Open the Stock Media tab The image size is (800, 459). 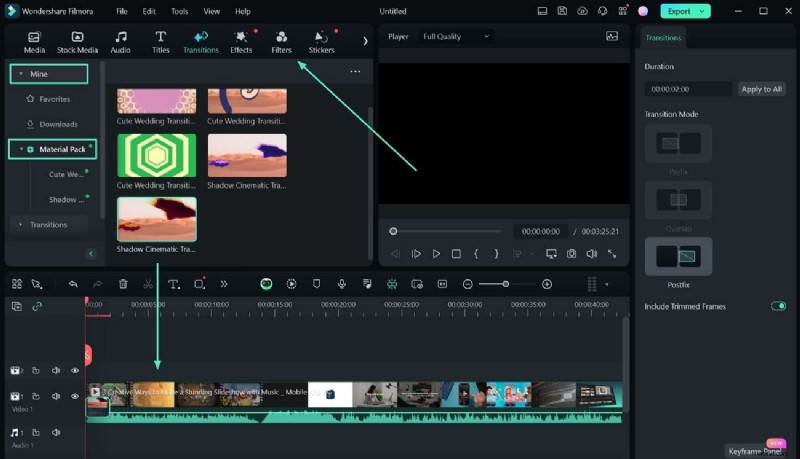pos(78,42)
